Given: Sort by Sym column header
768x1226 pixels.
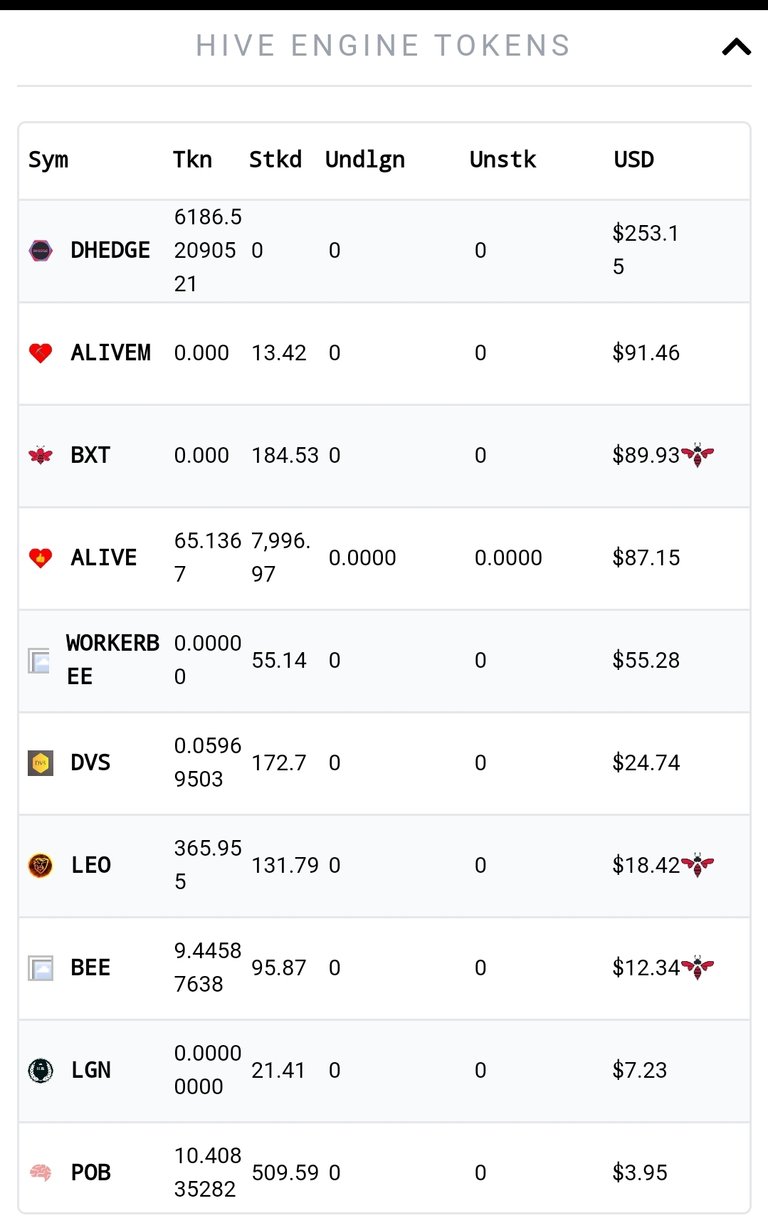Looking at the screenshot, I should click(48, 160).
